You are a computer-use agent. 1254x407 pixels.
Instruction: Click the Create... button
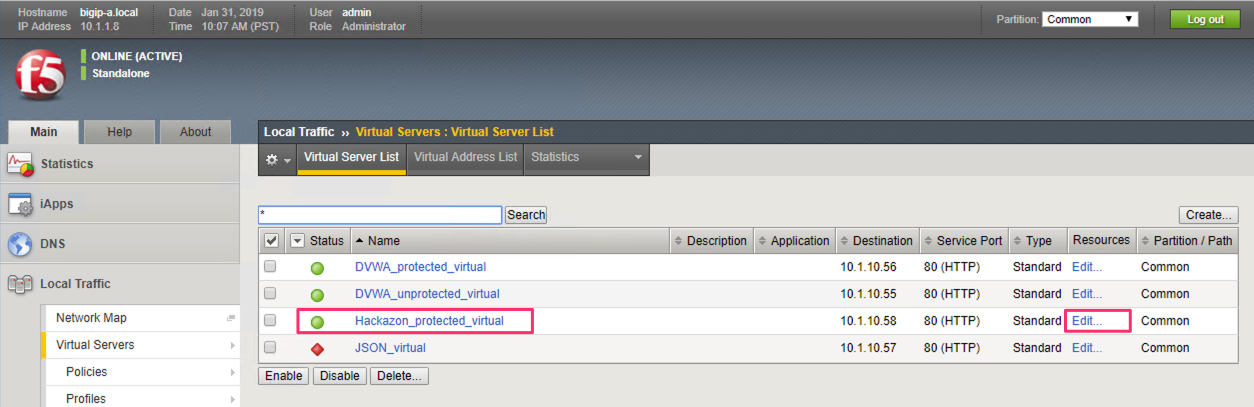[1208, 215]
